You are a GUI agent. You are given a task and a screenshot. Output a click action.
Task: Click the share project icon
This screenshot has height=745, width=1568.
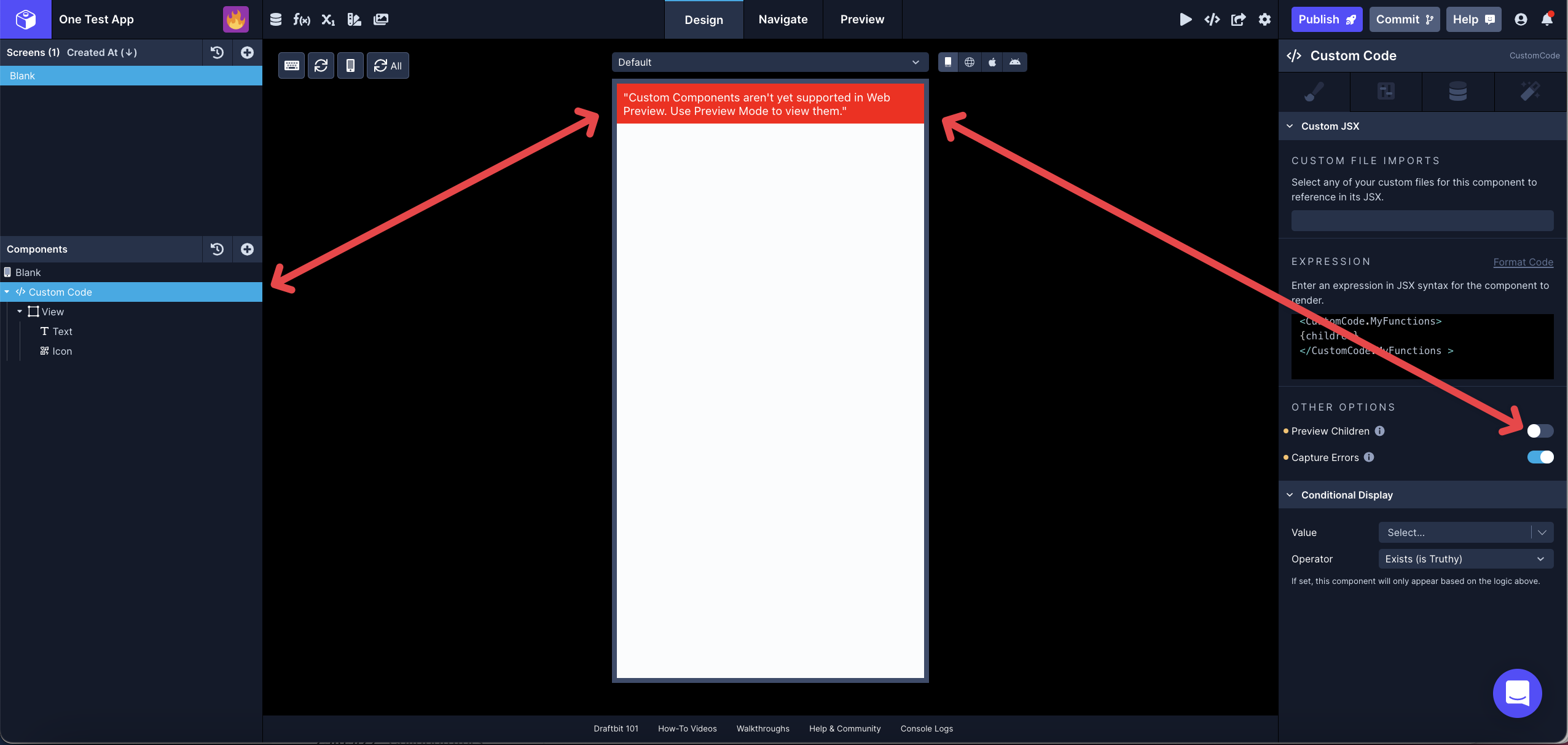(1238, 20)
